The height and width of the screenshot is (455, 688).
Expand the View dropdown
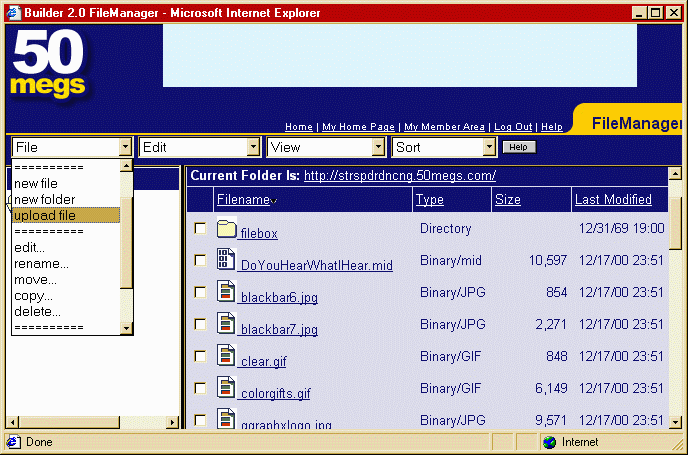[326, 147]
